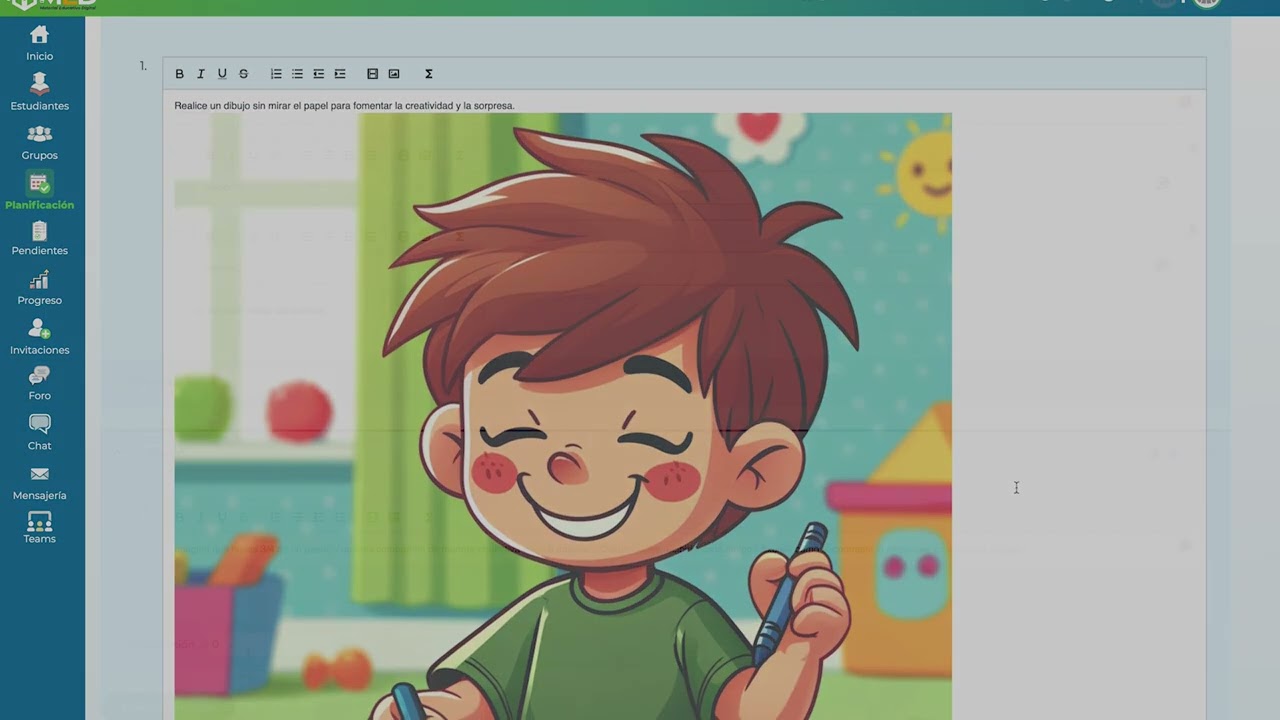
Task: Underline the selected text
Action: [x=222, y=74]
